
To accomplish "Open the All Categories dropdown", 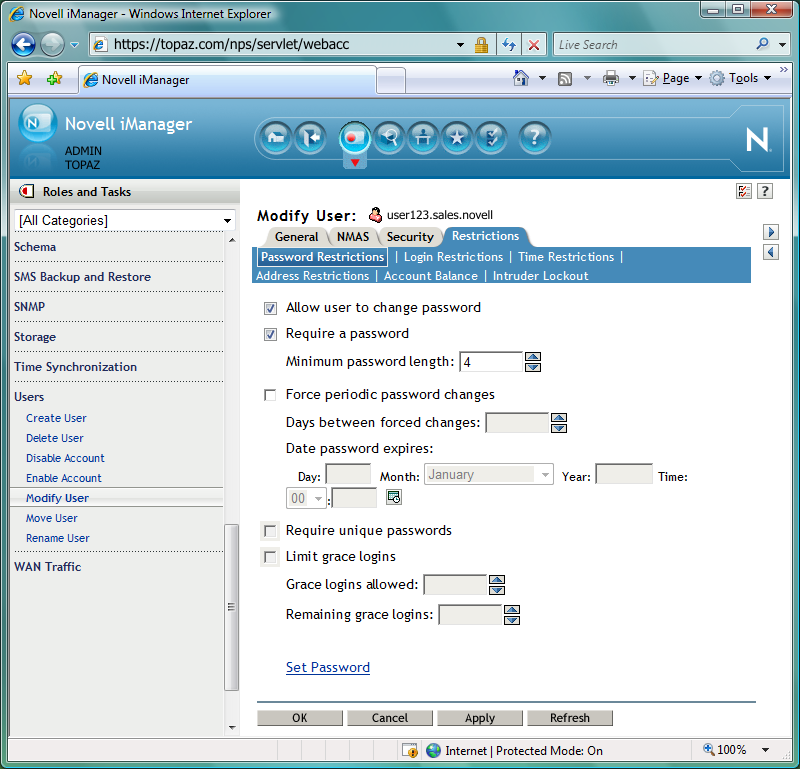I will [126, 220].
